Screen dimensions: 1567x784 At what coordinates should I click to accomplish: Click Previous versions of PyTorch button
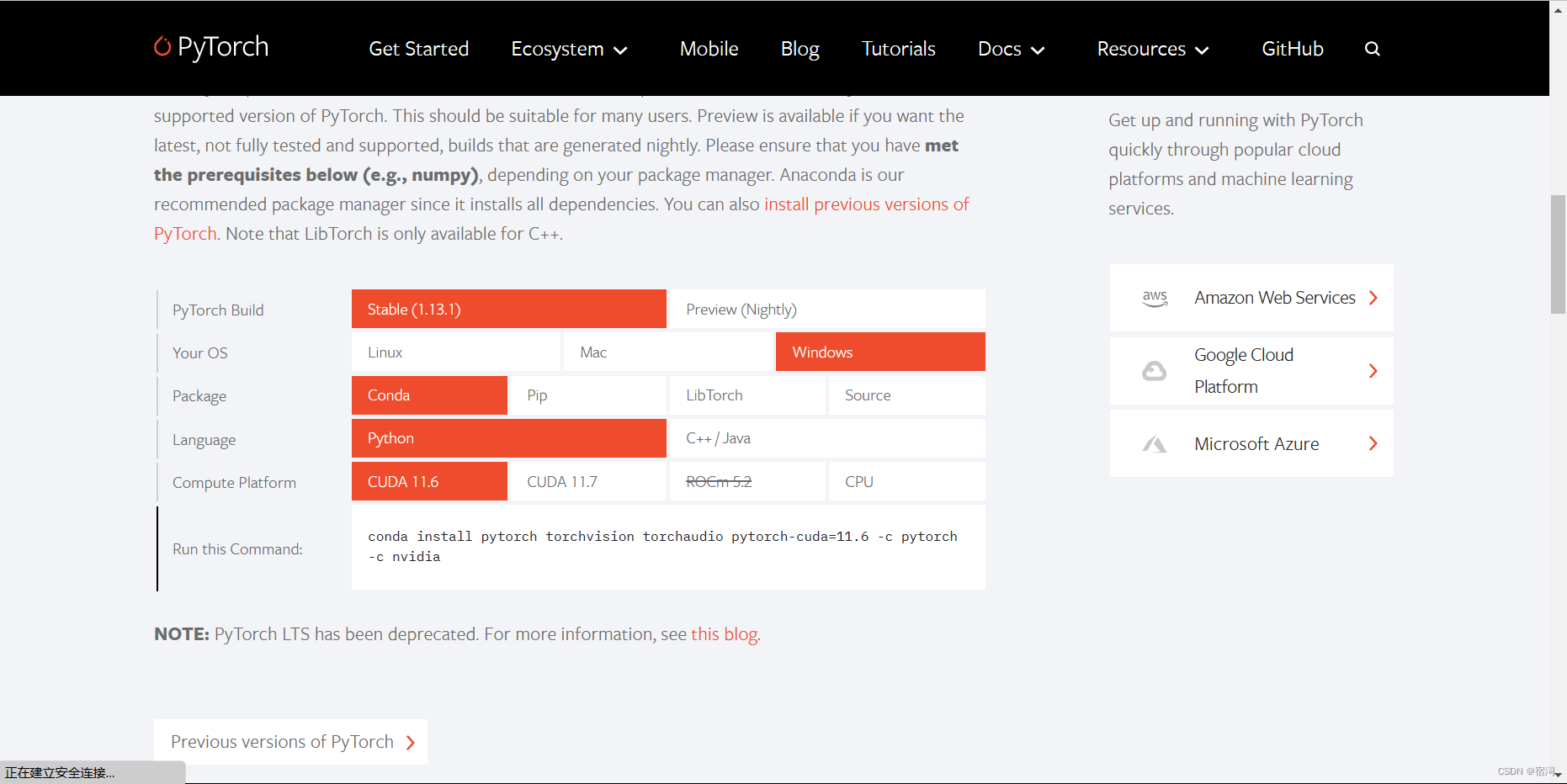(290, 742)
